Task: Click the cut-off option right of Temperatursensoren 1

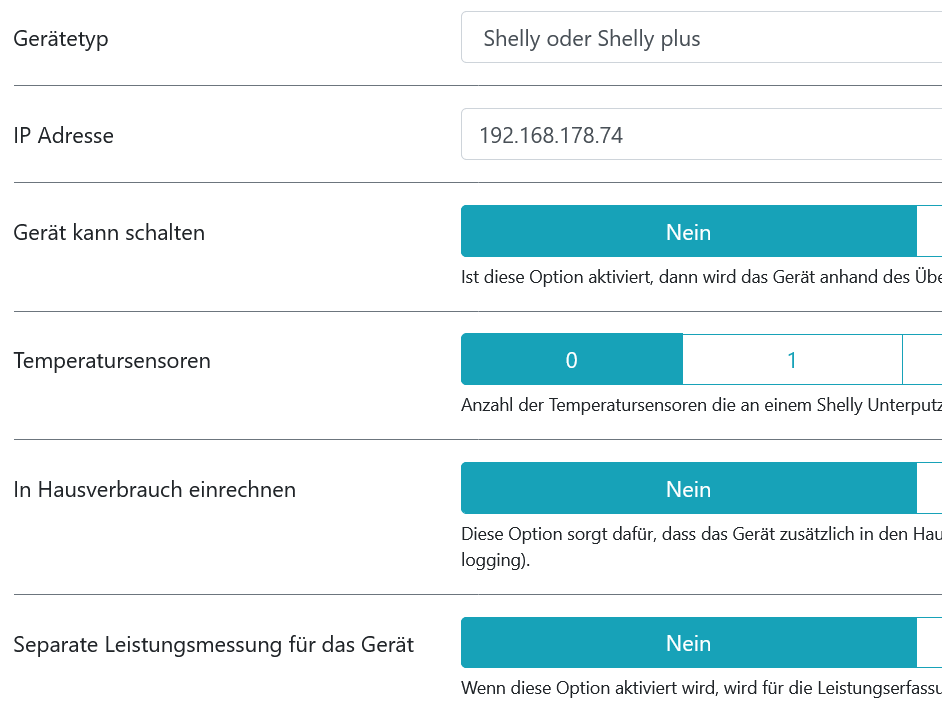Action: pyautogui.click(x=923, y=360)
